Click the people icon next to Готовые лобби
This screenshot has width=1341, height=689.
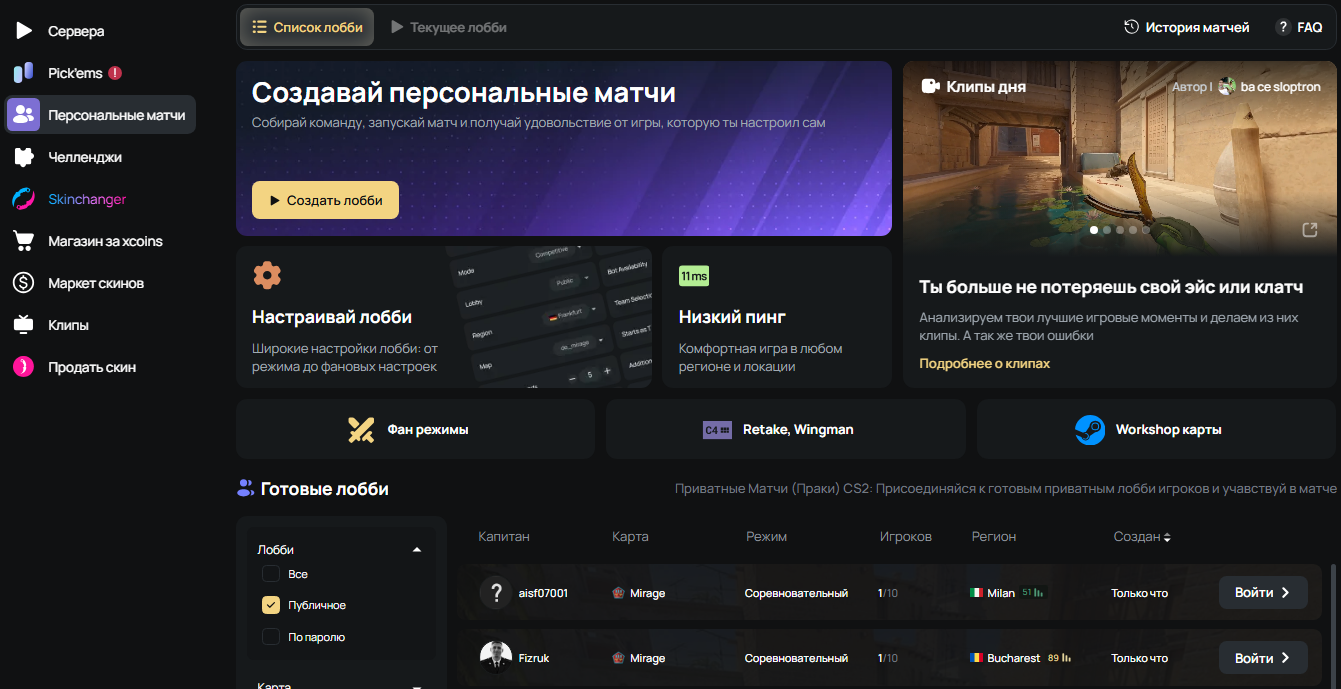click(245, 489)
